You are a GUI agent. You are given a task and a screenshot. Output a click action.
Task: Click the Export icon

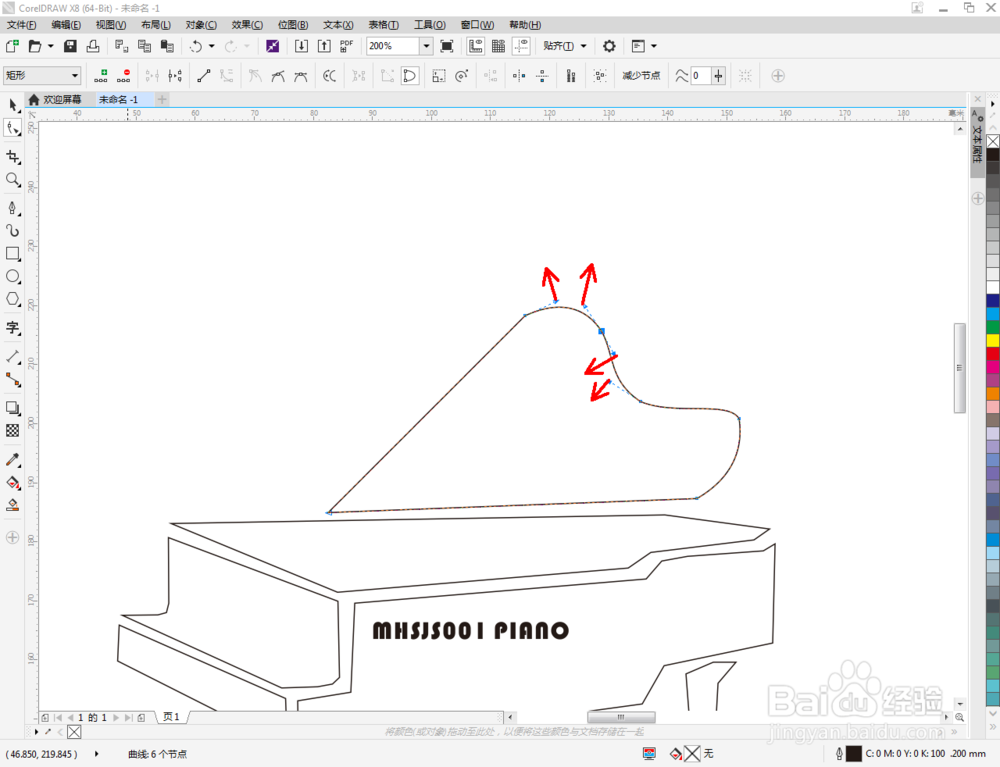click(324, 46)
